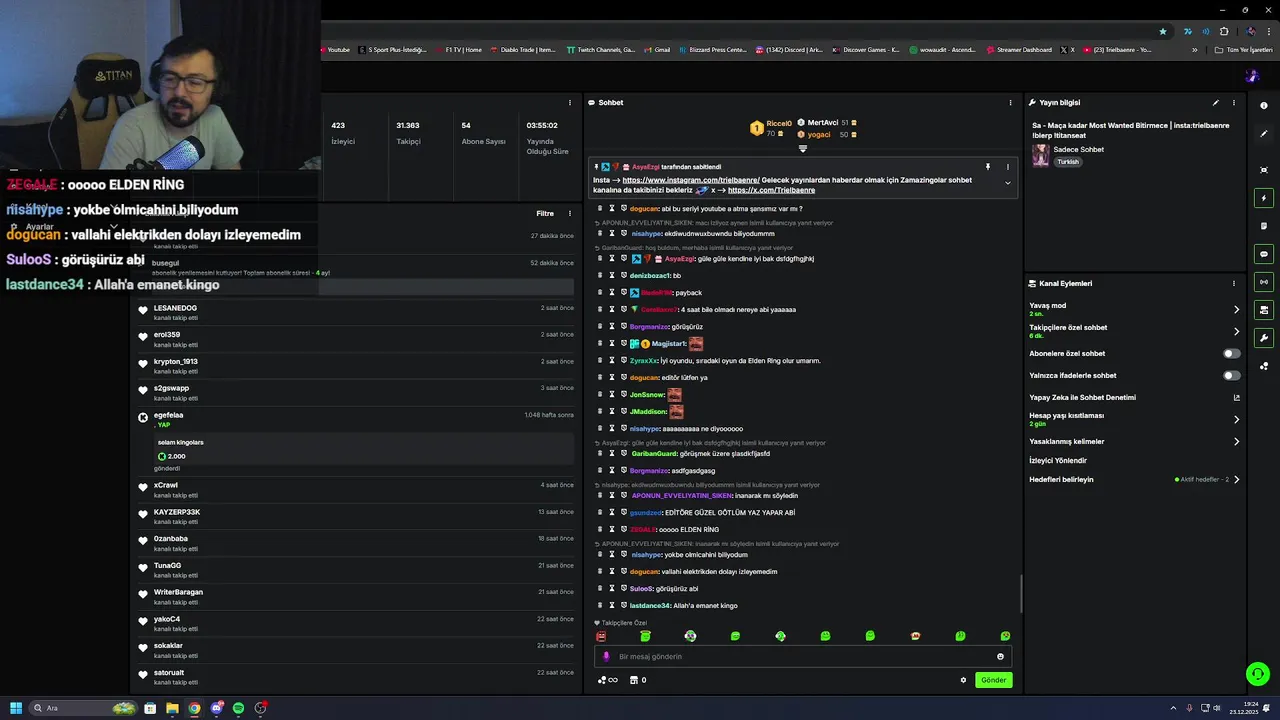This screenshot has height=720, width=1280.
Task: Click Windows Start button
Action: click(16, 708)
